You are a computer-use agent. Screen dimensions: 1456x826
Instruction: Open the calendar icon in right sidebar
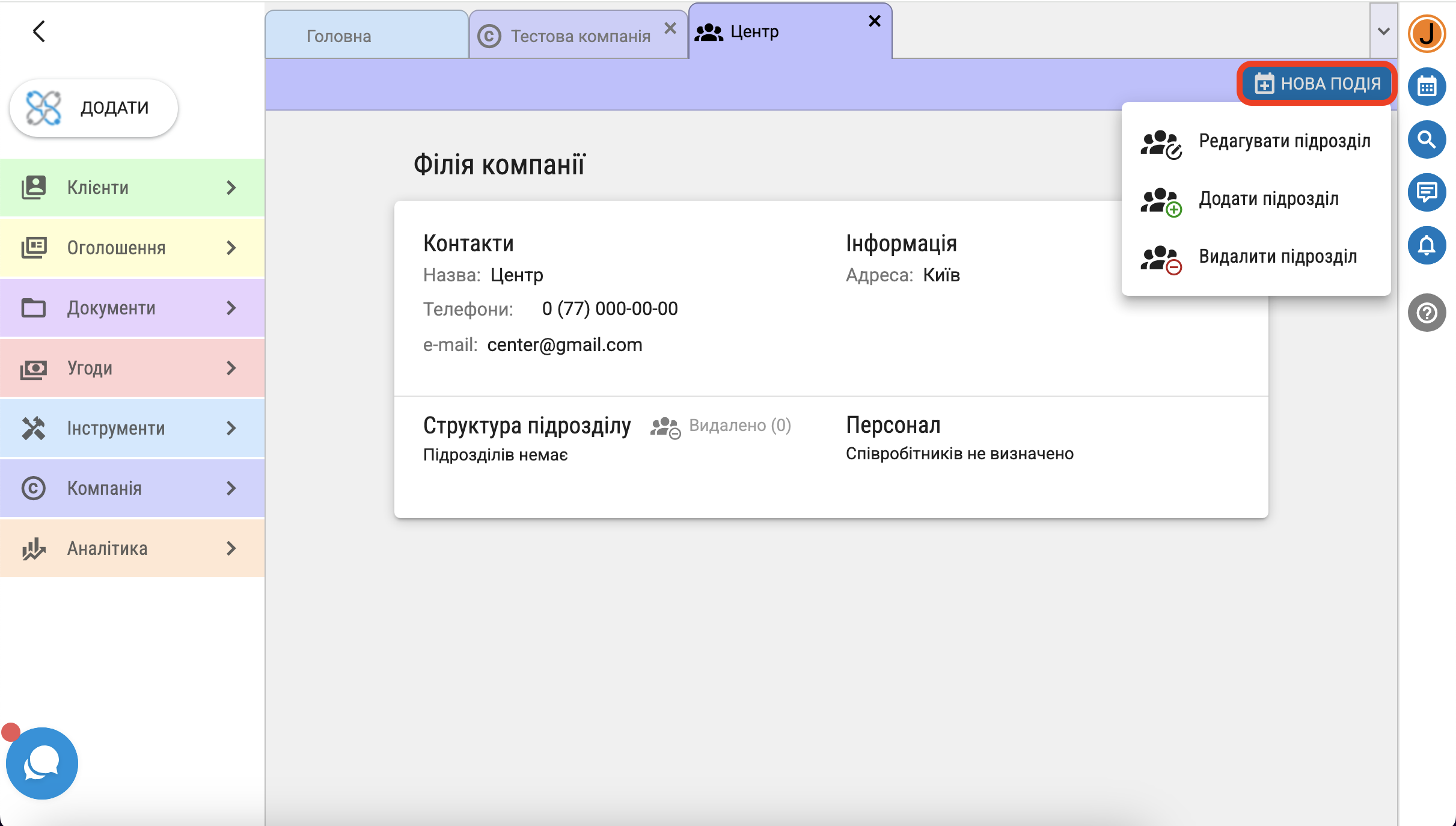click(1427, 87)
